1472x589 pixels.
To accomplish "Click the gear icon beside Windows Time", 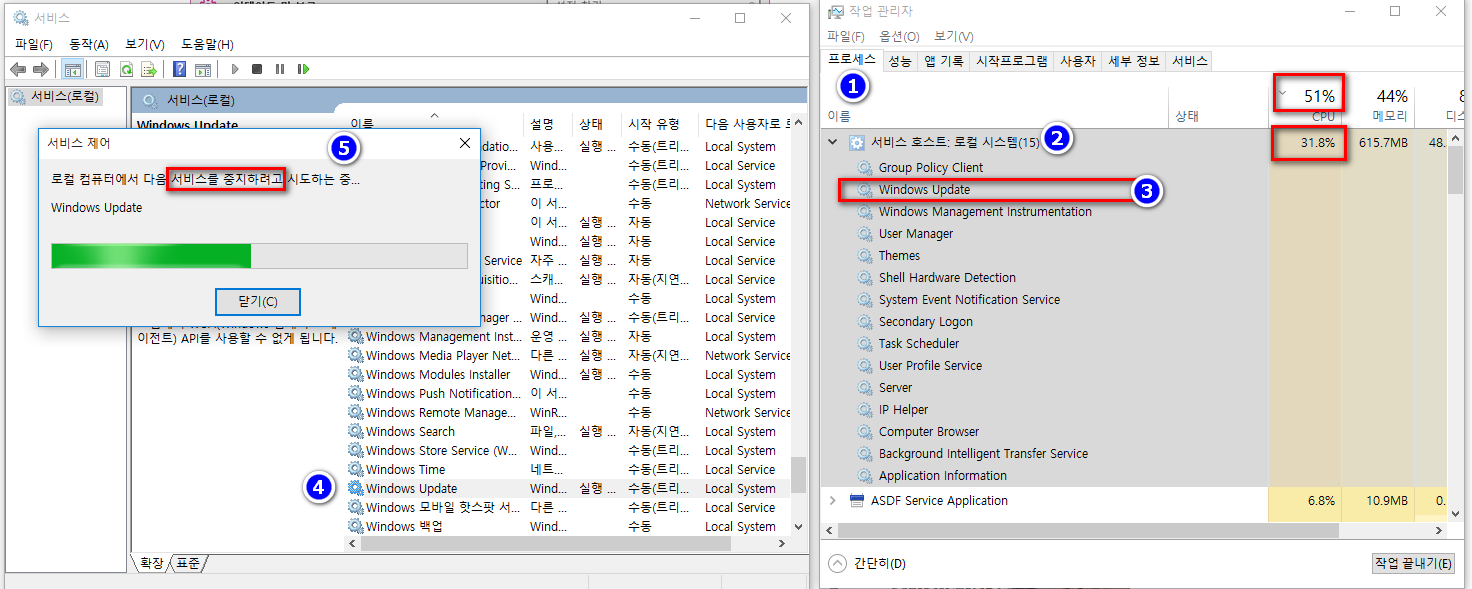I will pos(356,470).
